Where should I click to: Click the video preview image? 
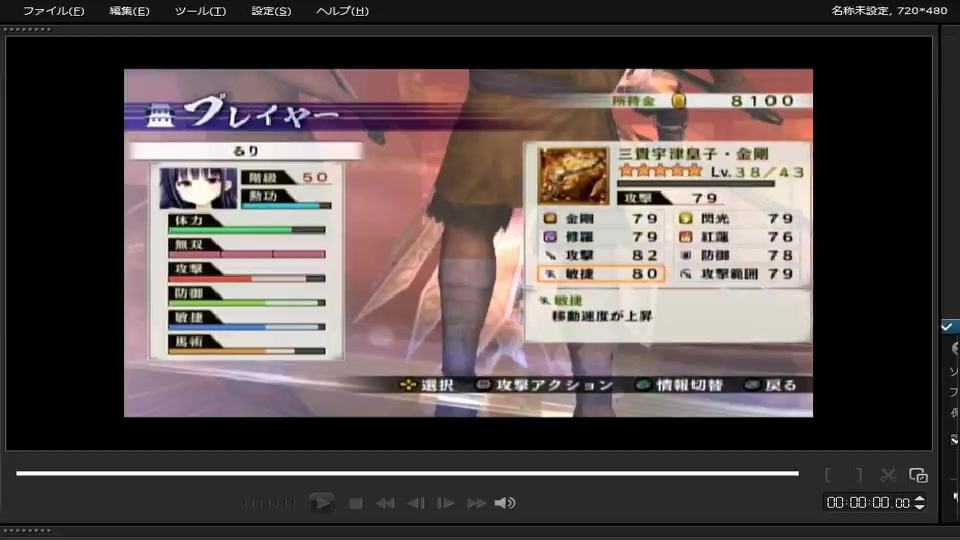(x=468, y=243)
